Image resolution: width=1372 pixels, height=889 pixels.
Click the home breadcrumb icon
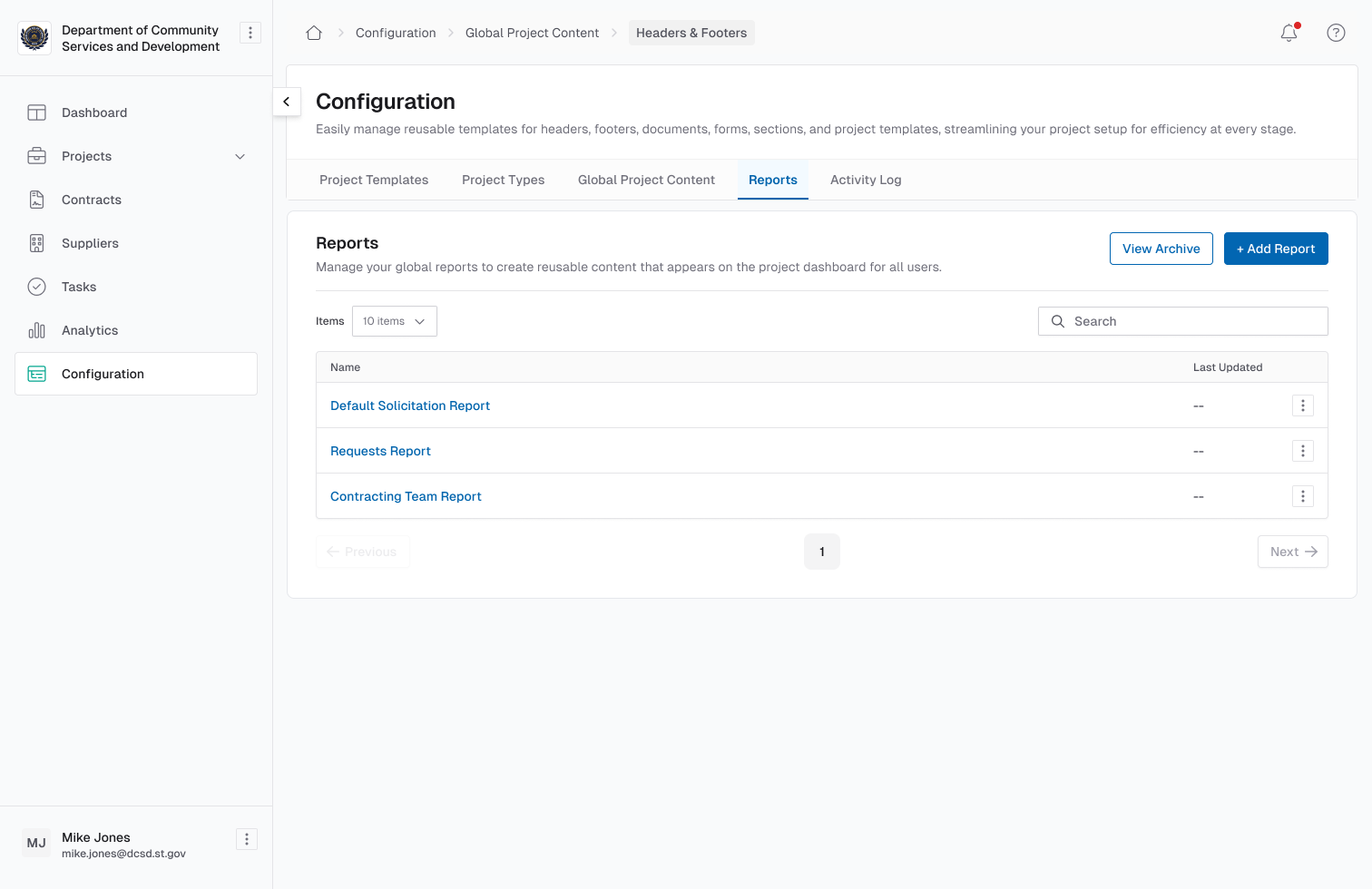tap(313, 32)
